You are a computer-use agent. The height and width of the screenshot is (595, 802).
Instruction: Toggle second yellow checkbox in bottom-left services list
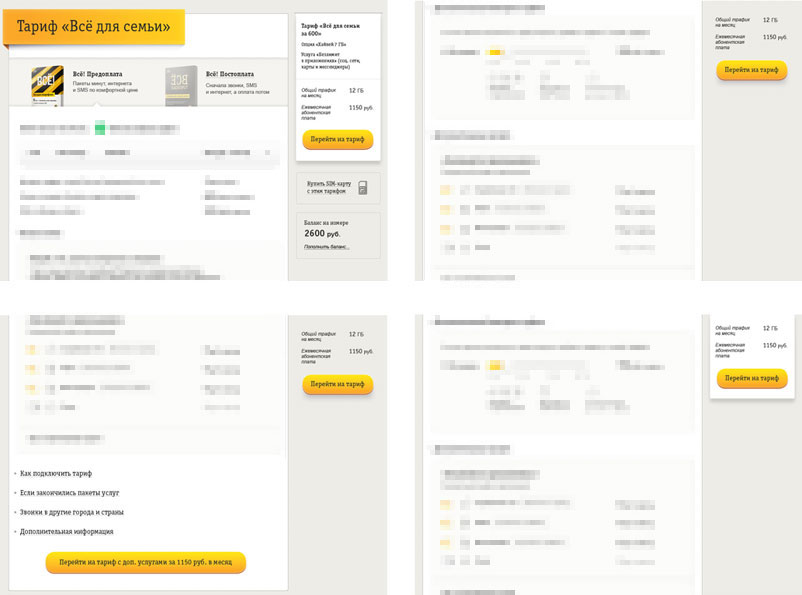coord(32,368)
